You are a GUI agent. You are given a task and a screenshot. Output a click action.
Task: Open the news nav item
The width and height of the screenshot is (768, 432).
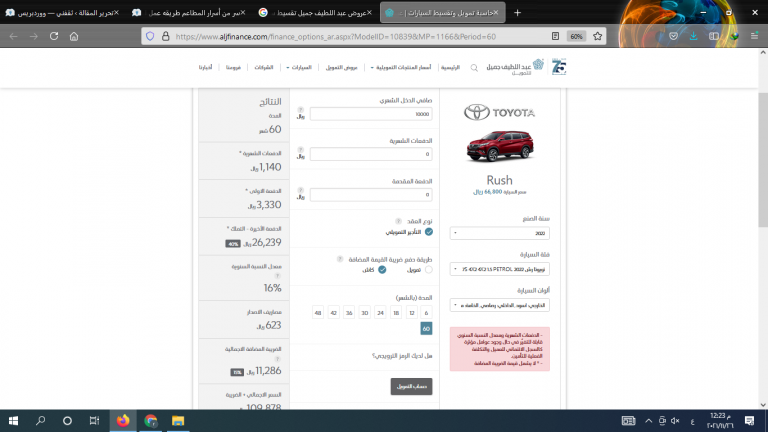[205, 68]
